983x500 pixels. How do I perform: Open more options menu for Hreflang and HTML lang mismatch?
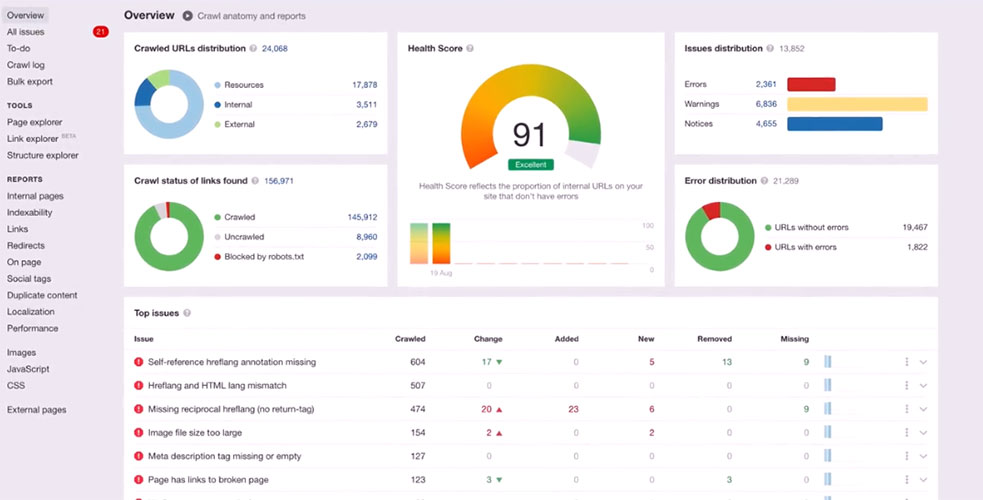[x=907, y=385]
